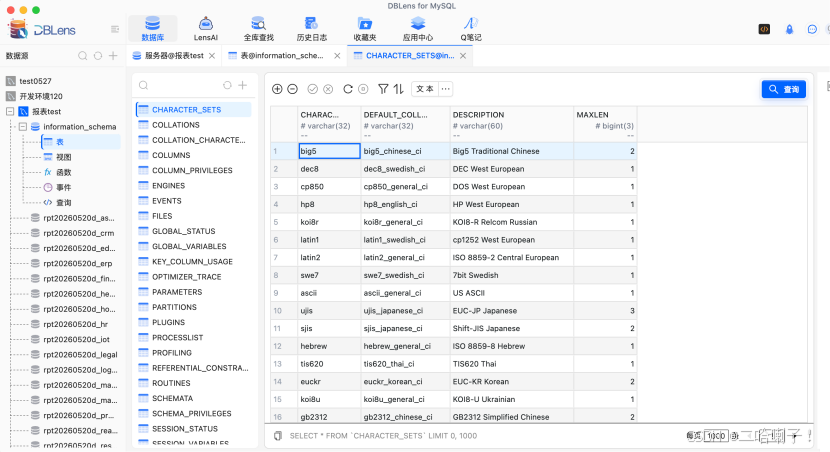Refresh the 数据源 data source list

98,56
